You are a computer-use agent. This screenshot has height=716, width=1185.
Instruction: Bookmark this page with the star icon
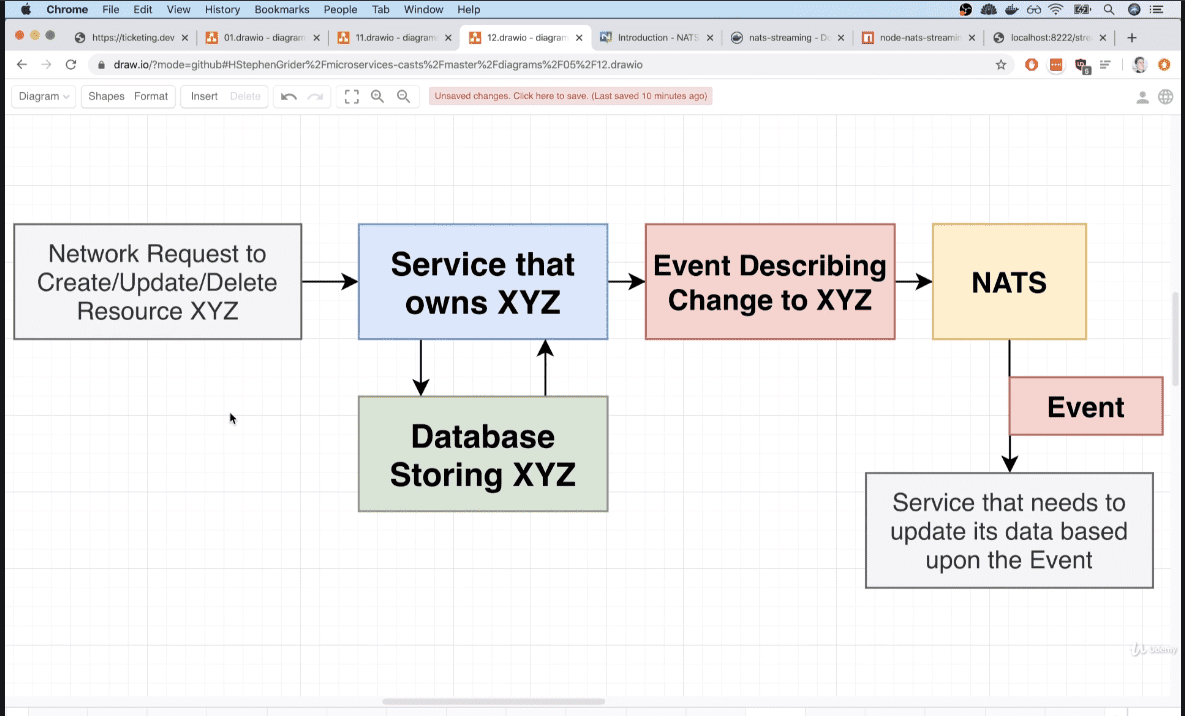(1001, 65)
